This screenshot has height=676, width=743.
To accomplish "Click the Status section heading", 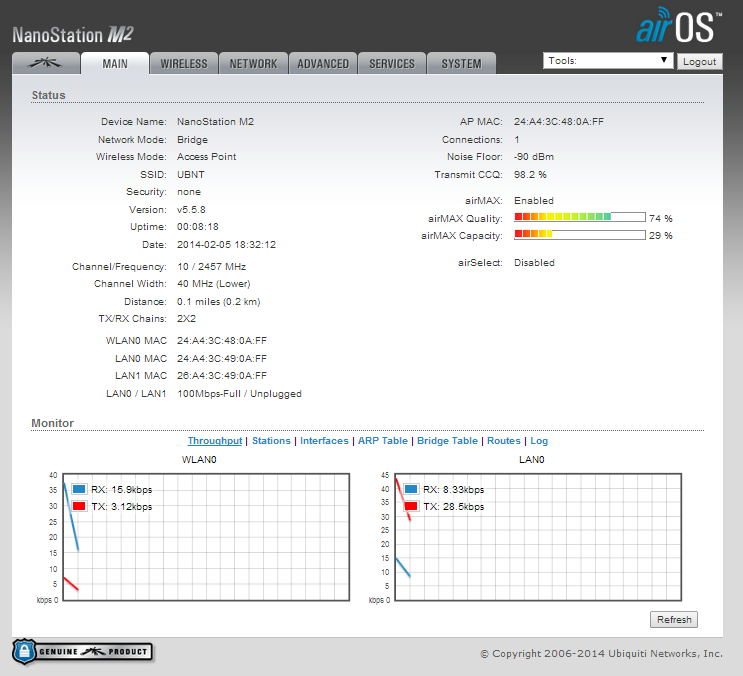I will pos(48,95).
